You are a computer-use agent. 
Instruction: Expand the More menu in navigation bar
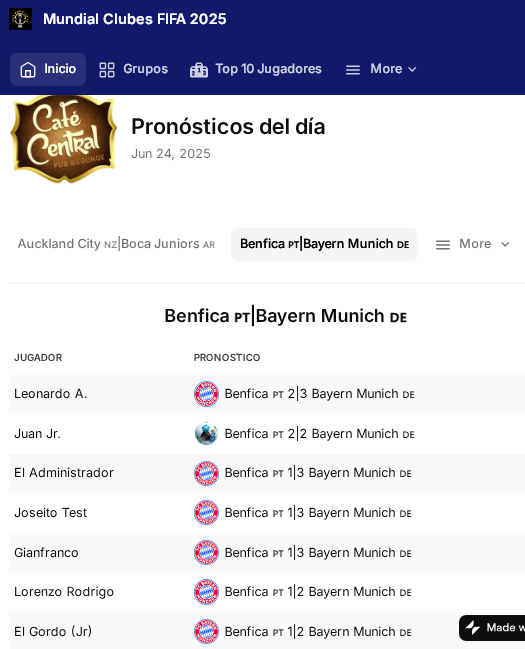pyautogui.click(x=381, y=69)
